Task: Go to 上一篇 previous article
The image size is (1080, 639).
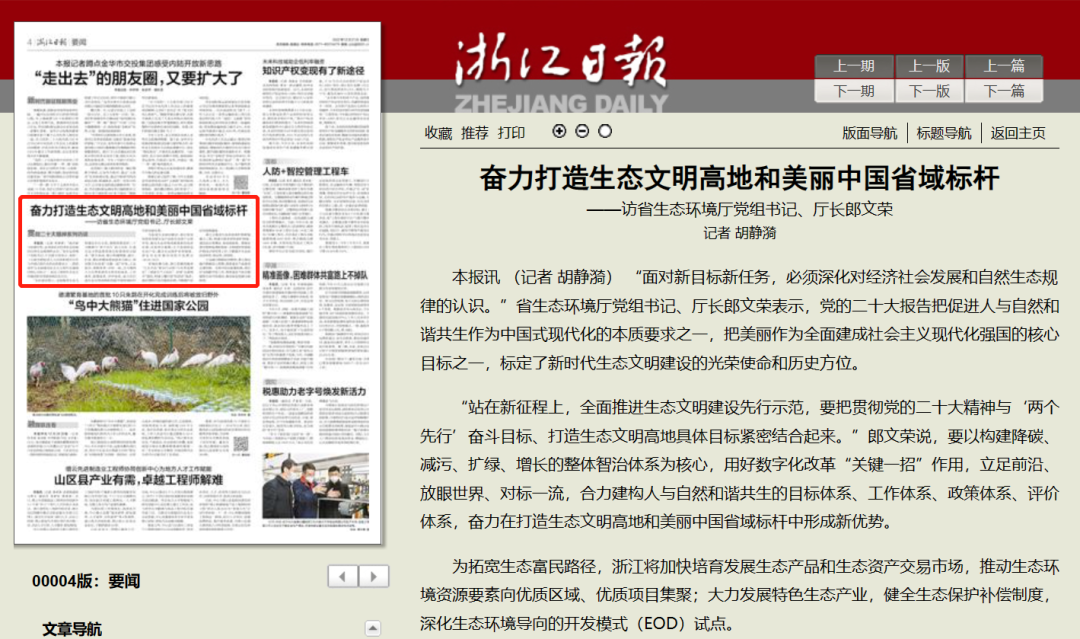Action: 1004,66
